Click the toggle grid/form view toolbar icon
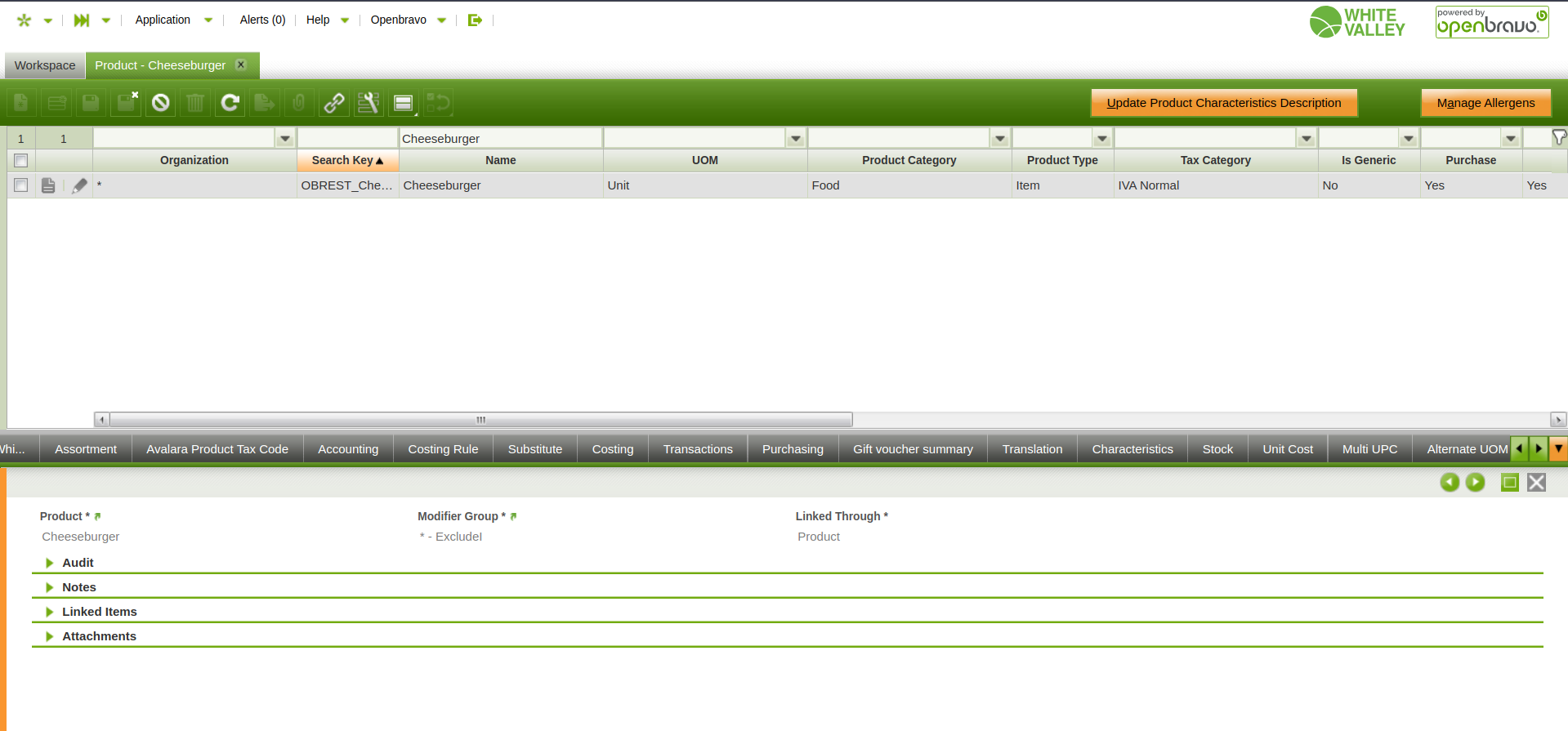 click(404, 103)
